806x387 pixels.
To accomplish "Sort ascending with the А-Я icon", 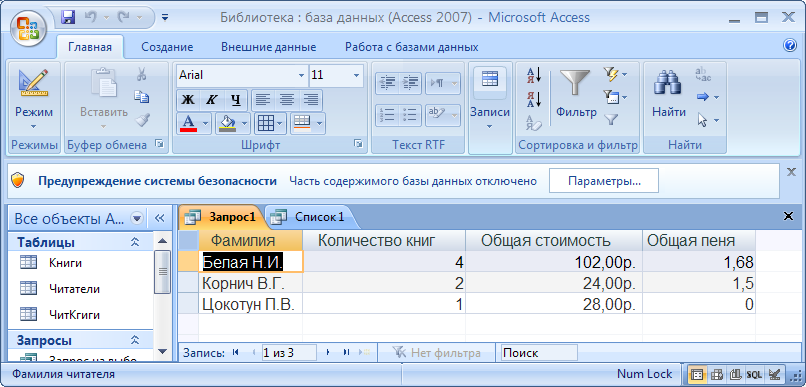I will click(x=534, y=75).
